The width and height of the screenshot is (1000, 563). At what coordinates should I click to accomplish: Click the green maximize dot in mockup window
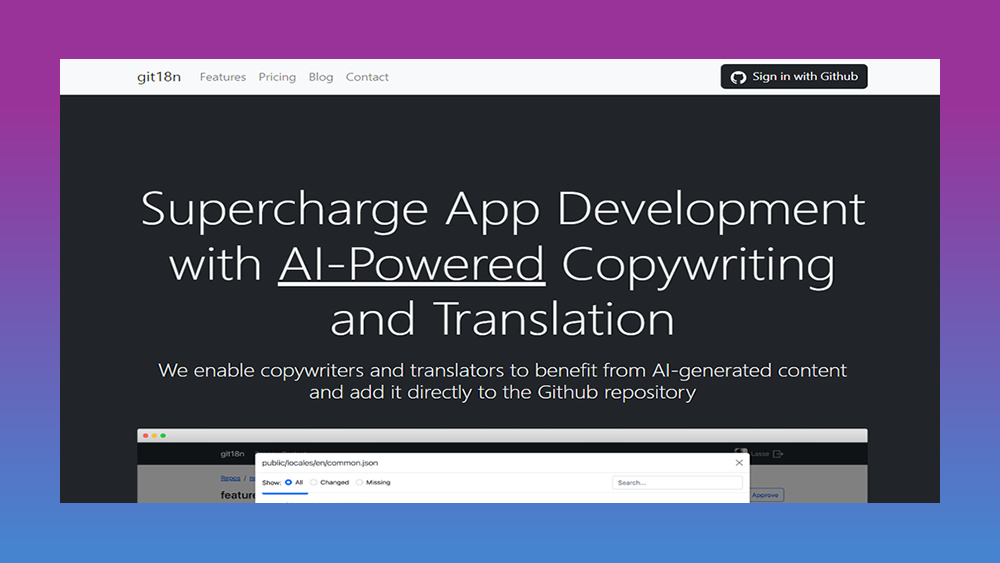(x=163, y=436)
